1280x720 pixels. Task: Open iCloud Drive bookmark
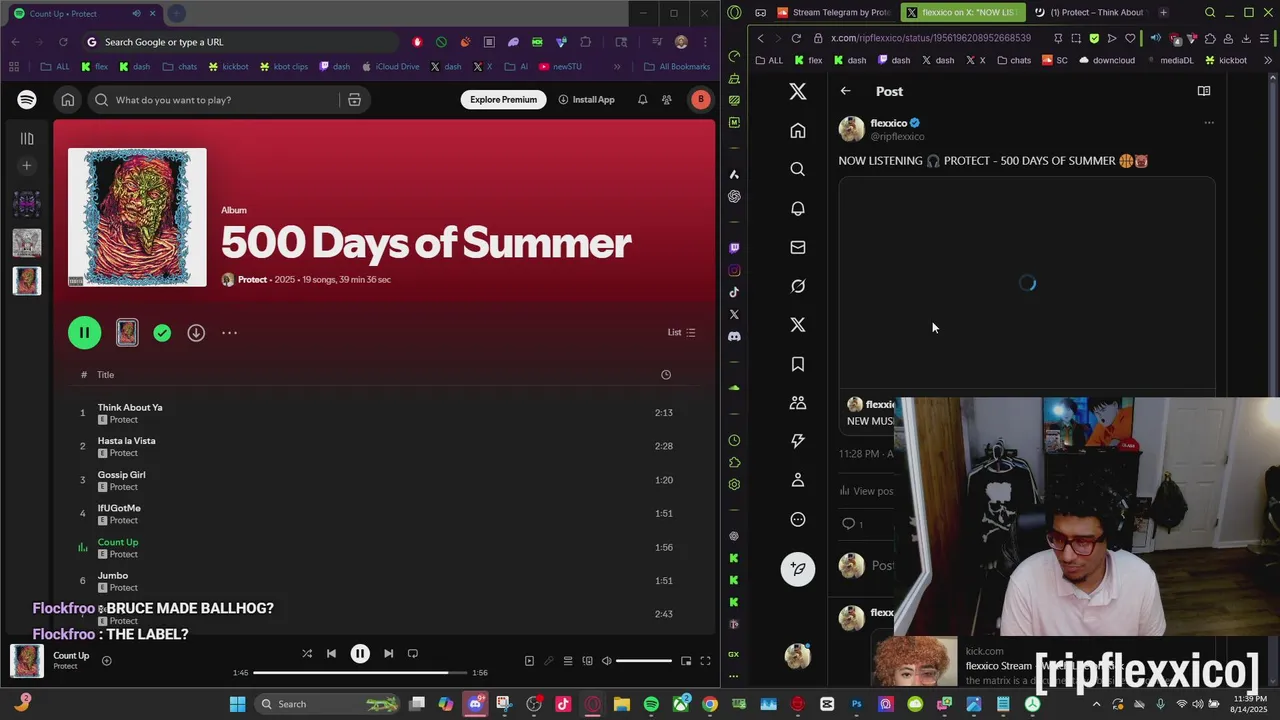pos(389,67)
